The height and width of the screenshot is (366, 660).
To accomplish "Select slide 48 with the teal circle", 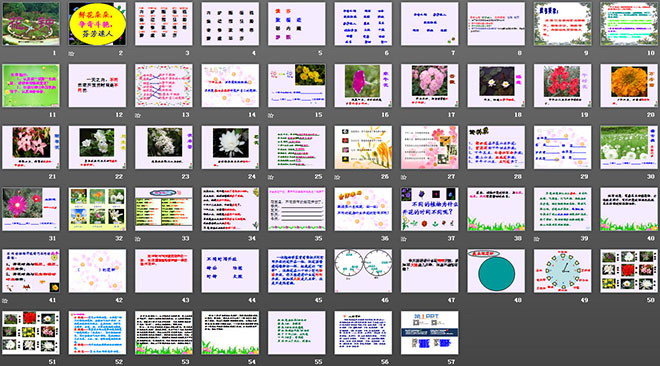I will (x=496, y=271).
